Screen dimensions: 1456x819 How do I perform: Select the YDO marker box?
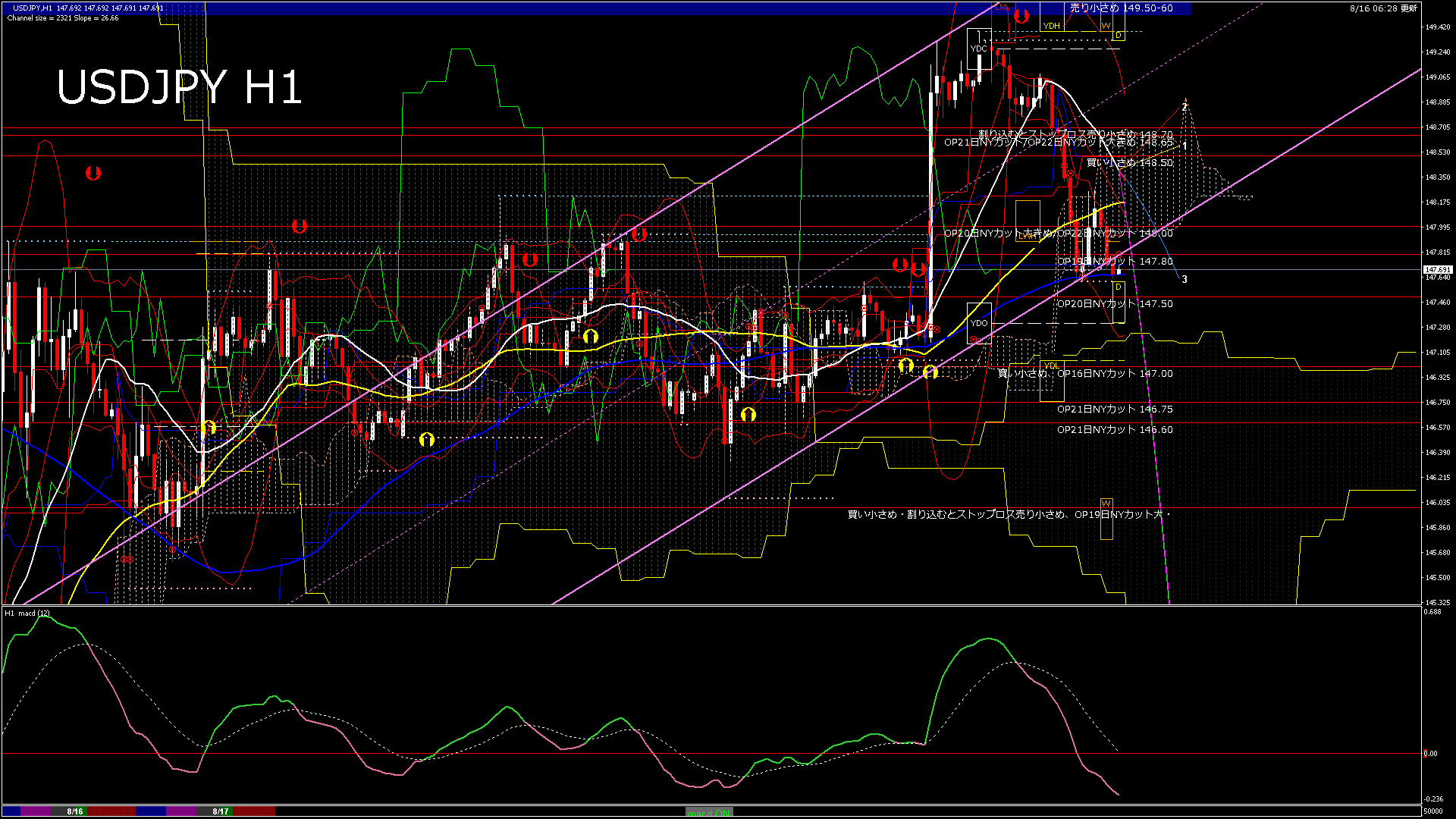coord(979,323)
